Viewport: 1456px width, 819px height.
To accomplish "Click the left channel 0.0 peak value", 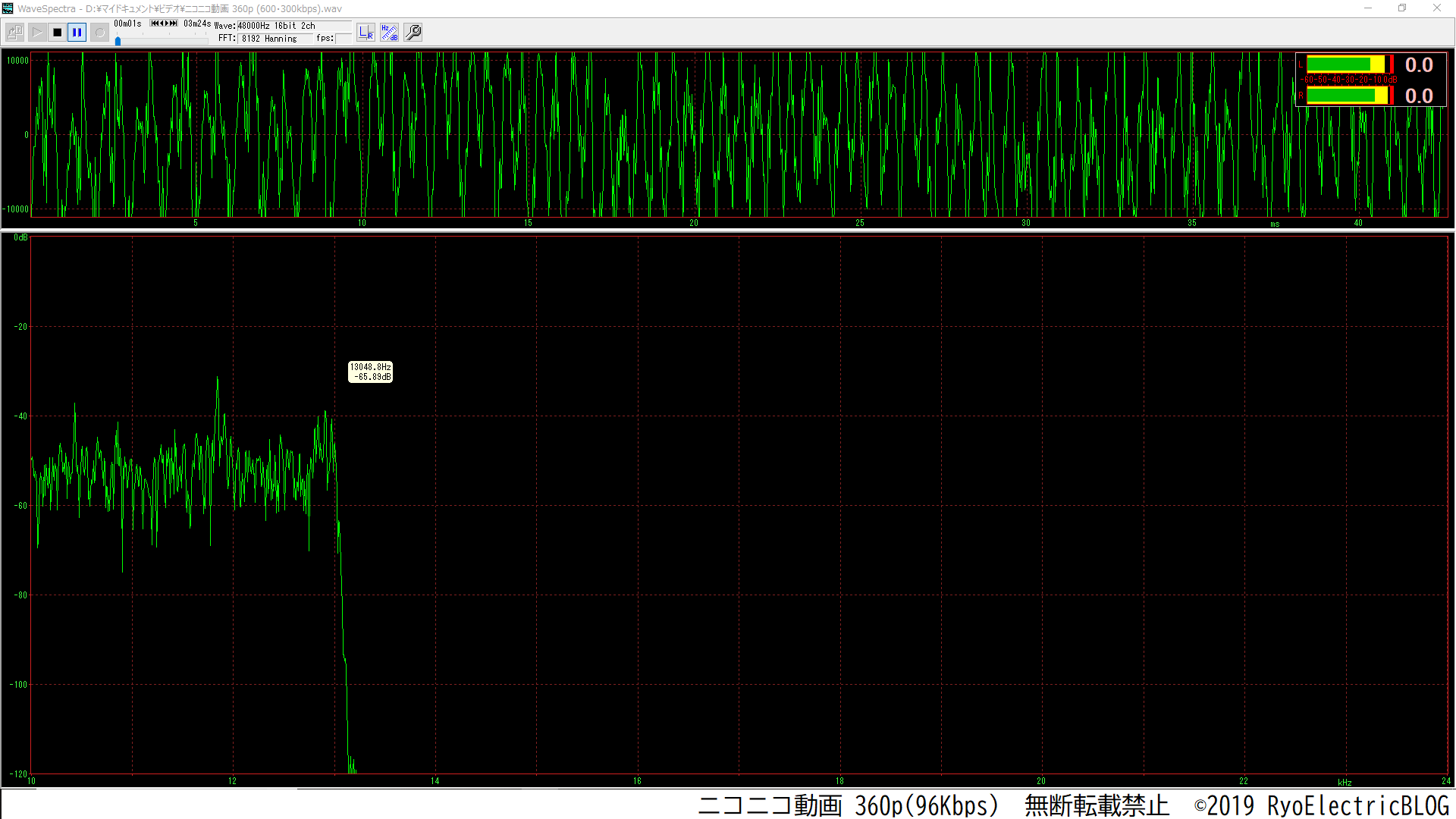I will (1419, 65).
